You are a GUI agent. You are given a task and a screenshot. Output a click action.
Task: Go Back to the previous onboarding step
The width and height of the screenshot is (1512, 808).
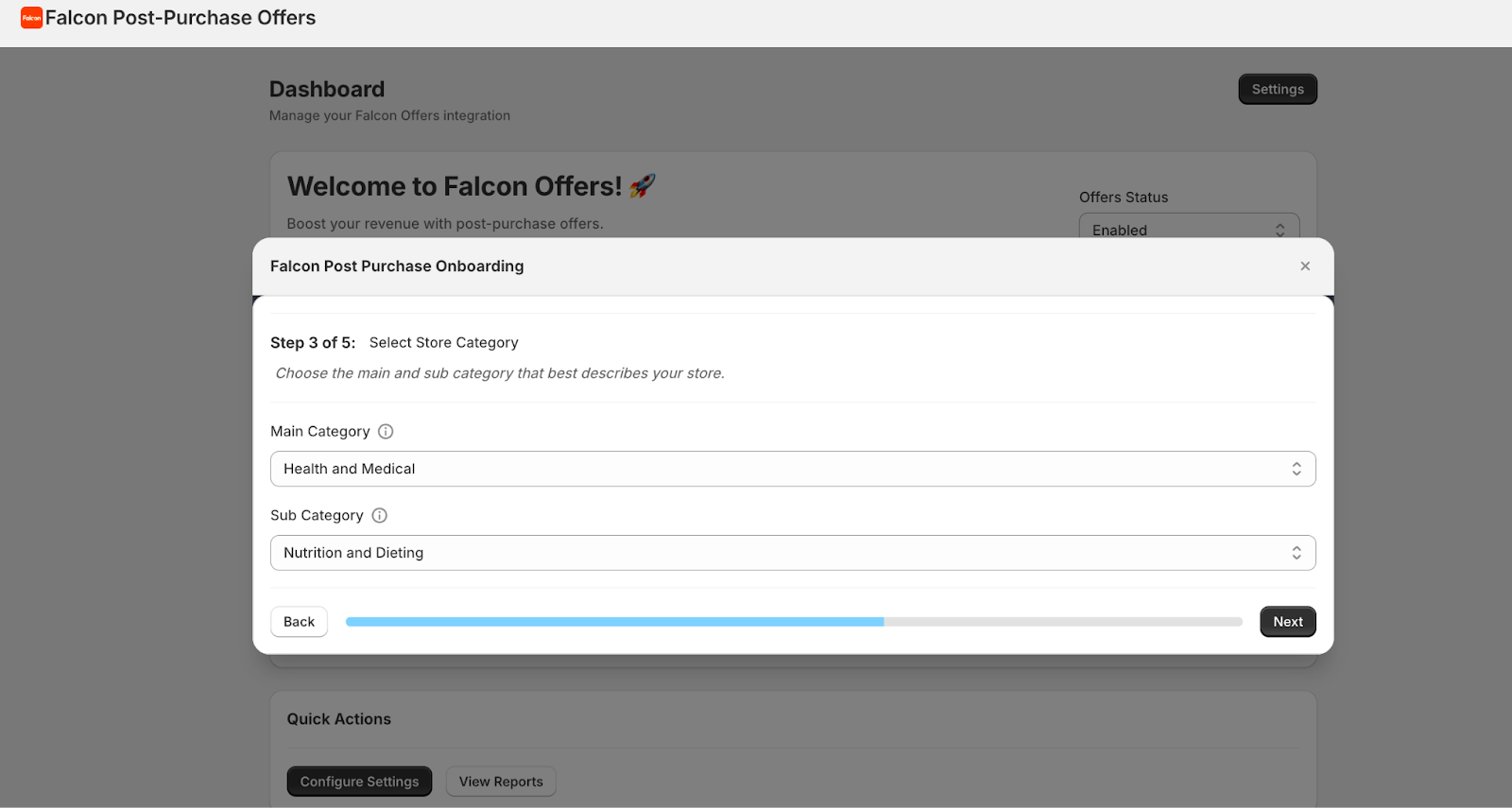pos(299,622)
